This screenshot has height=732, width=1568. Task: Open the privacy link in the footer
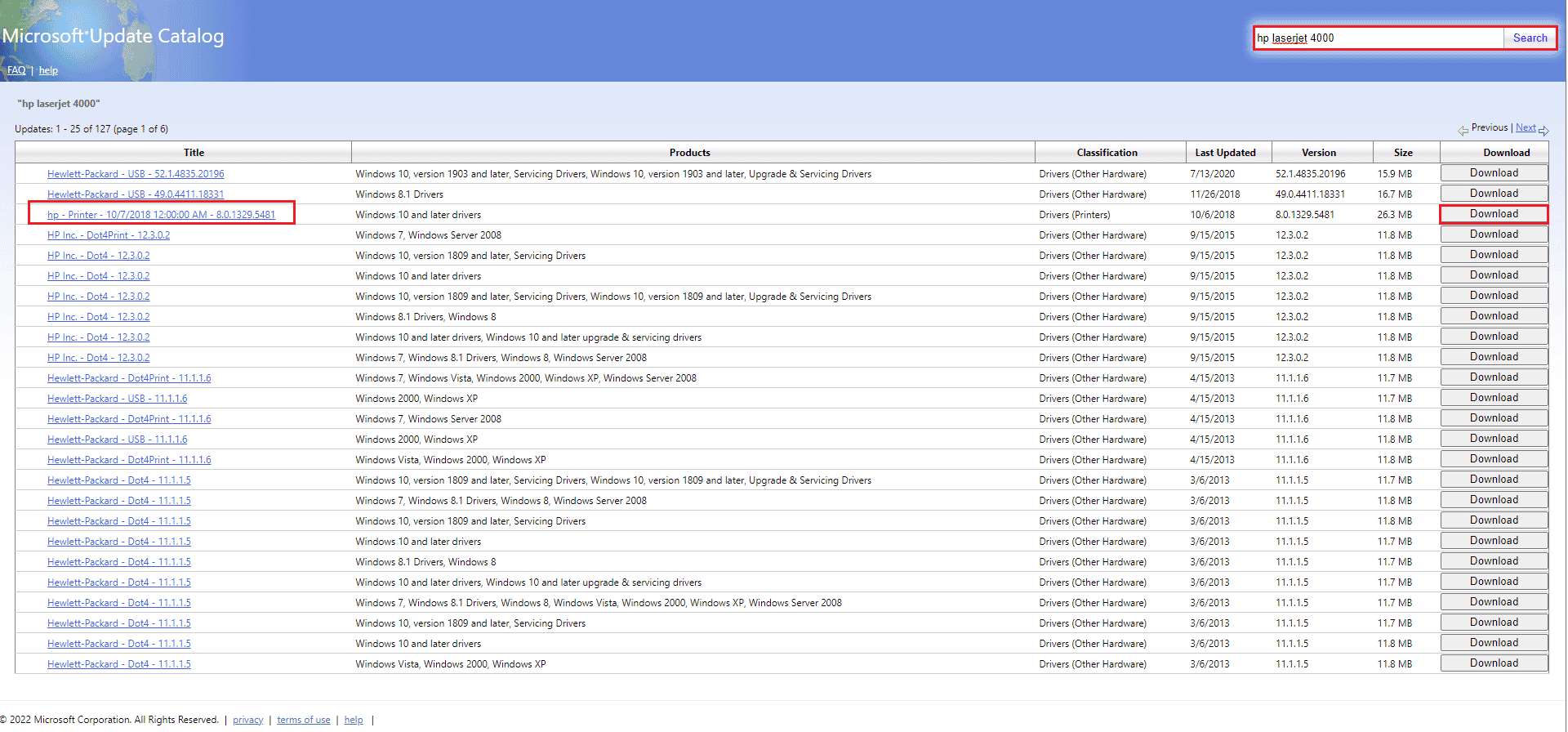click(247, 720)
